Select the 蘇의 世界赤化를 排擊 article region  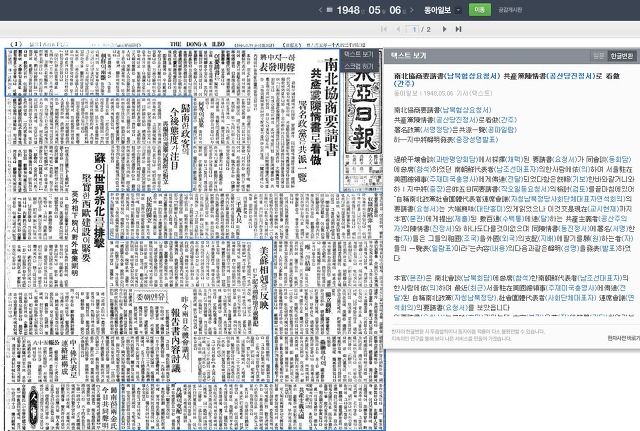(x=100, y=200)
